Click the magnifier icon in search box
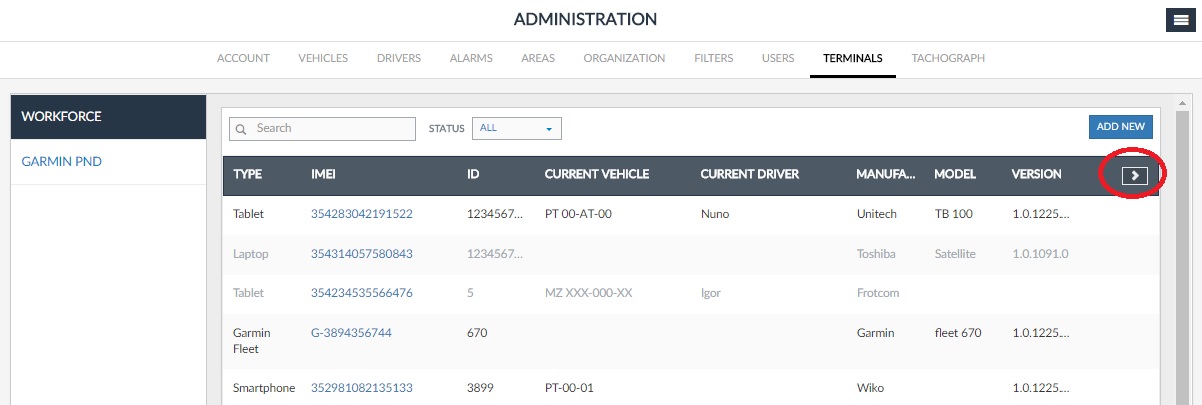 (x=241, y=129)
